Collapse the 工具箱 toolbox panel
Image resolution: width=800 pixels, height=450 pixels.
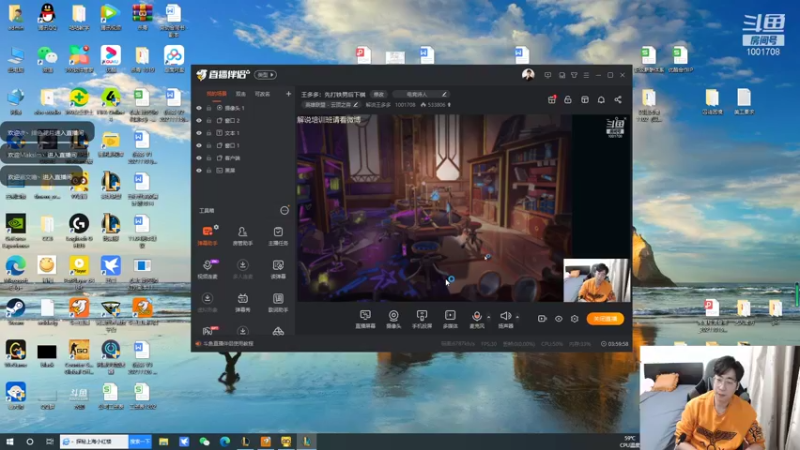284,210
